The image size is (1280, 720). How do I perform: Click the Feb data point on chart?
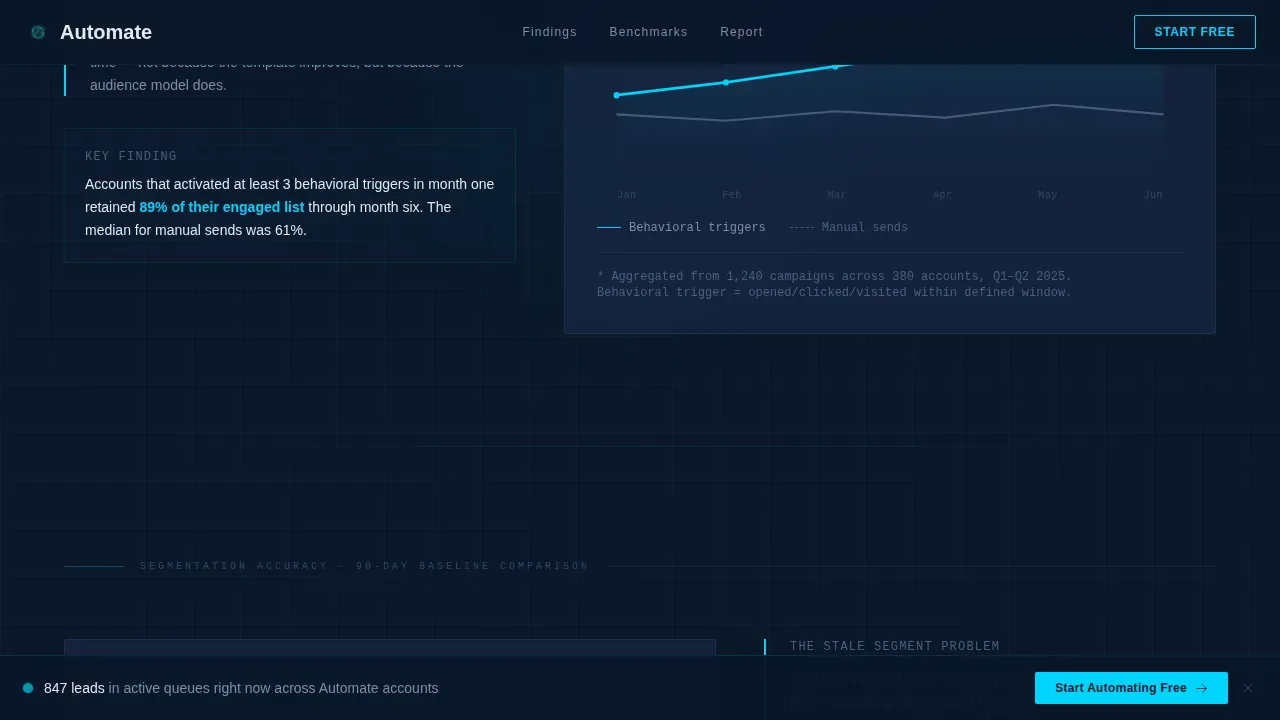tap(726, 82)
